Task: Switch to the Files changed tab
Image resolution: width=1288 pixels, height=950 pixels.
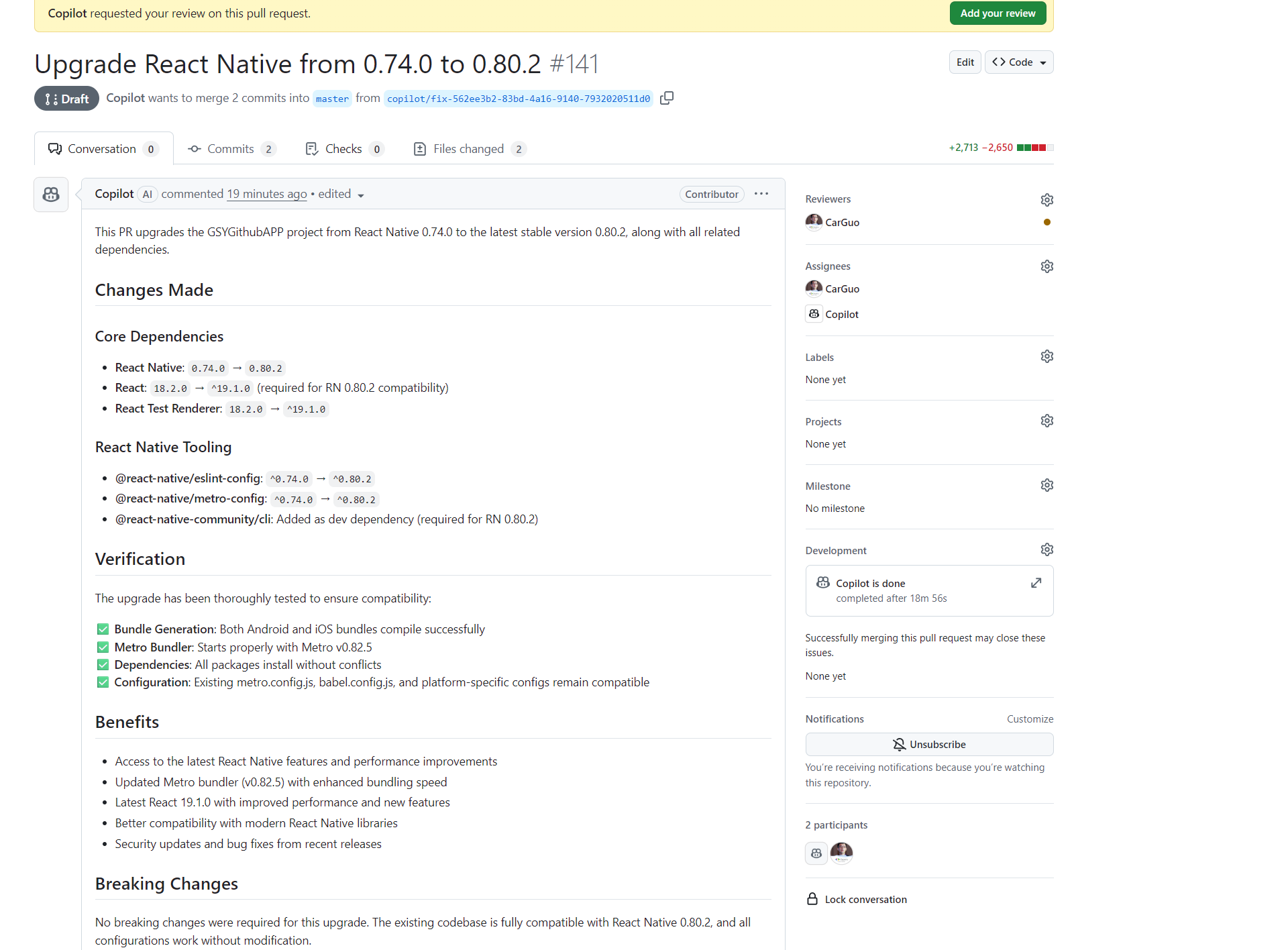Action: (470, 149)
